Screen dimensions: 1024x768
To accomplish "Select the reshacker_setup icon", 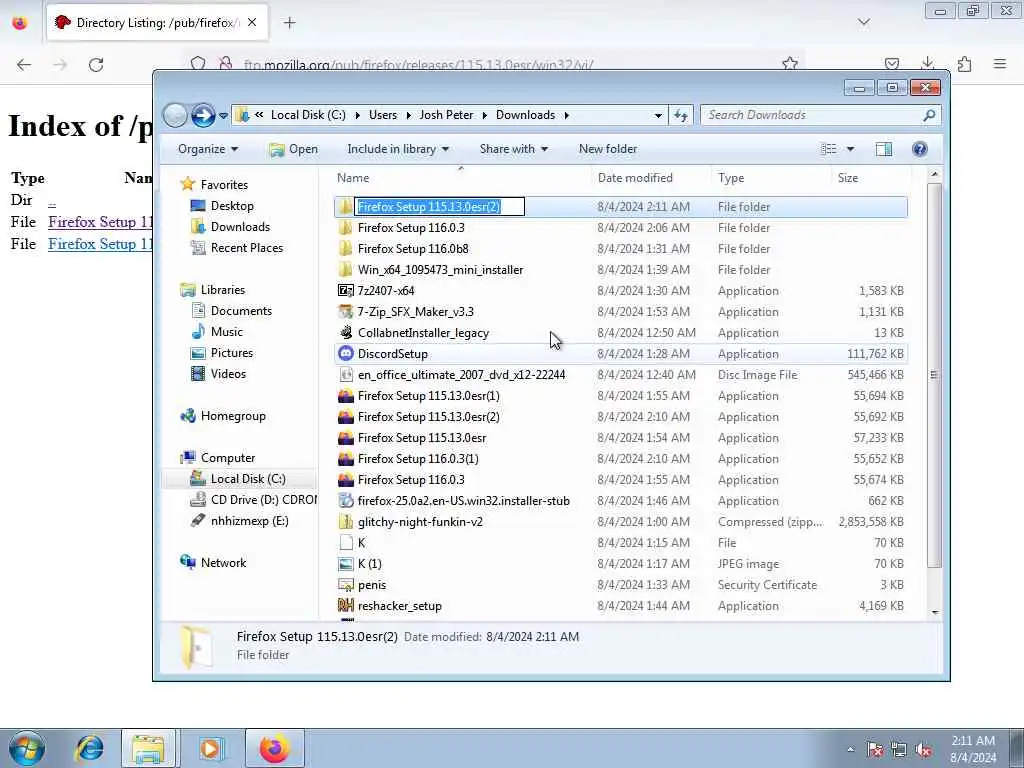I will tap(345, 605).
